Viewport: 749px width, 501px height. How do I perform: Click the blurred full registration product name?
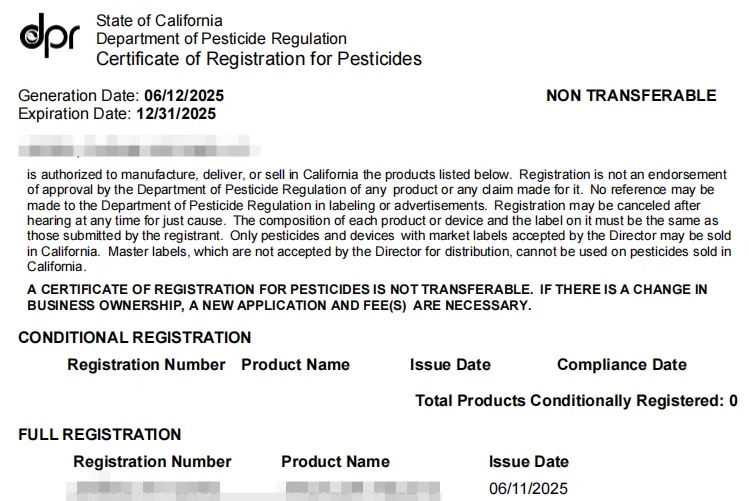(x=363, y=488)
